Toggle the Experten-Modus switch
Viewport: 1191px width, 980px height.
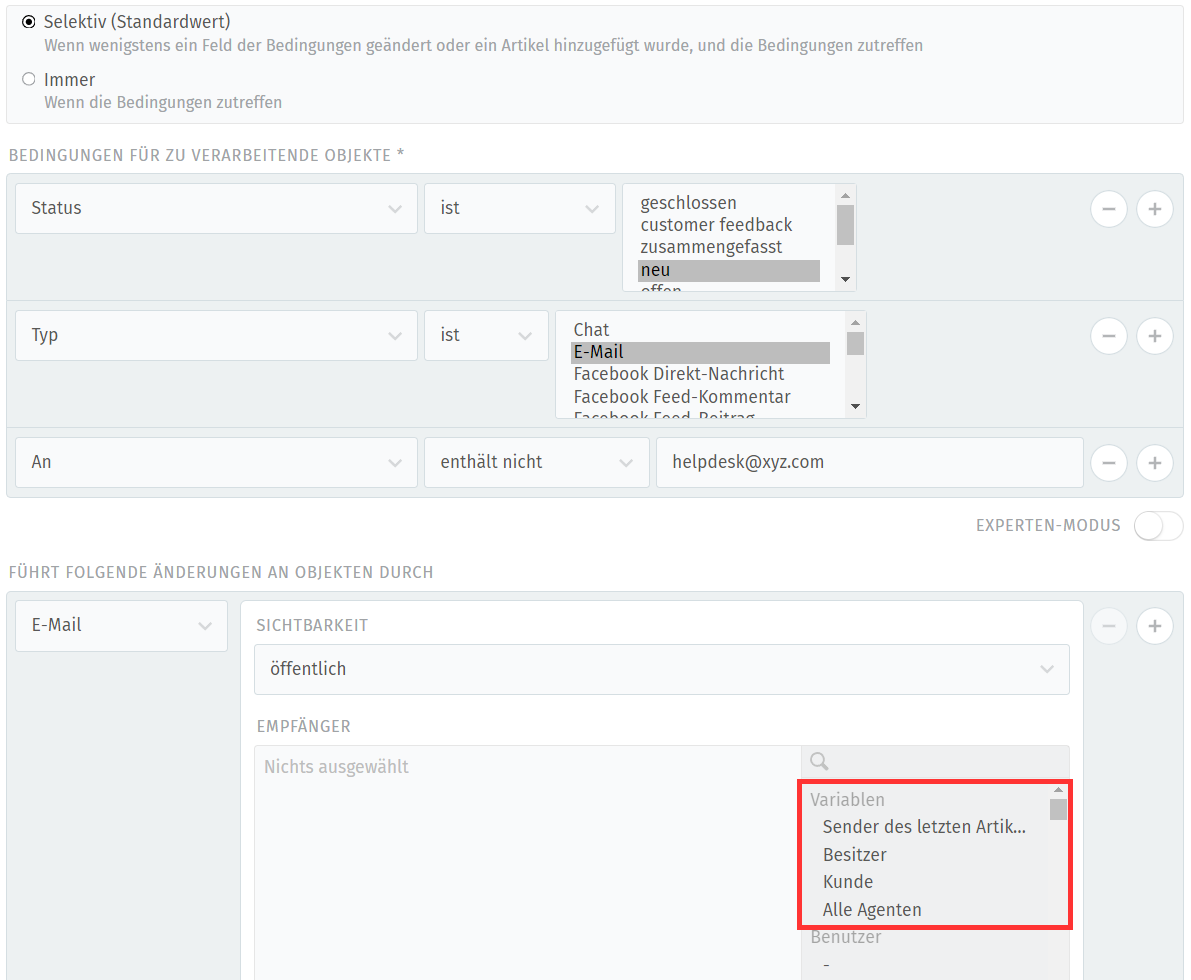1158,526
